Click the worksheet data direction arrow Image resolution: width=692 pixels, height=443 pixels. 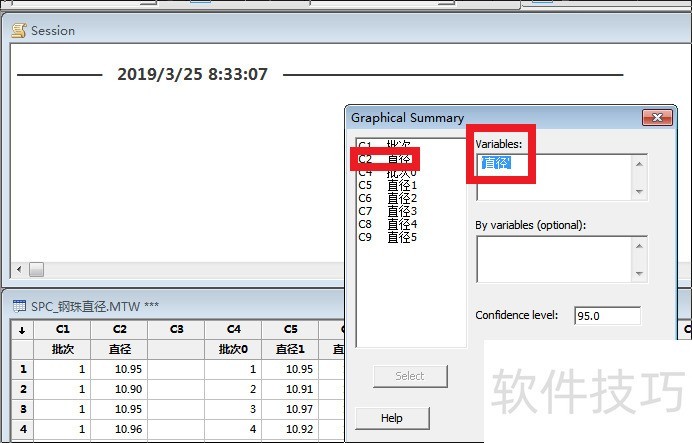(23, 330)
